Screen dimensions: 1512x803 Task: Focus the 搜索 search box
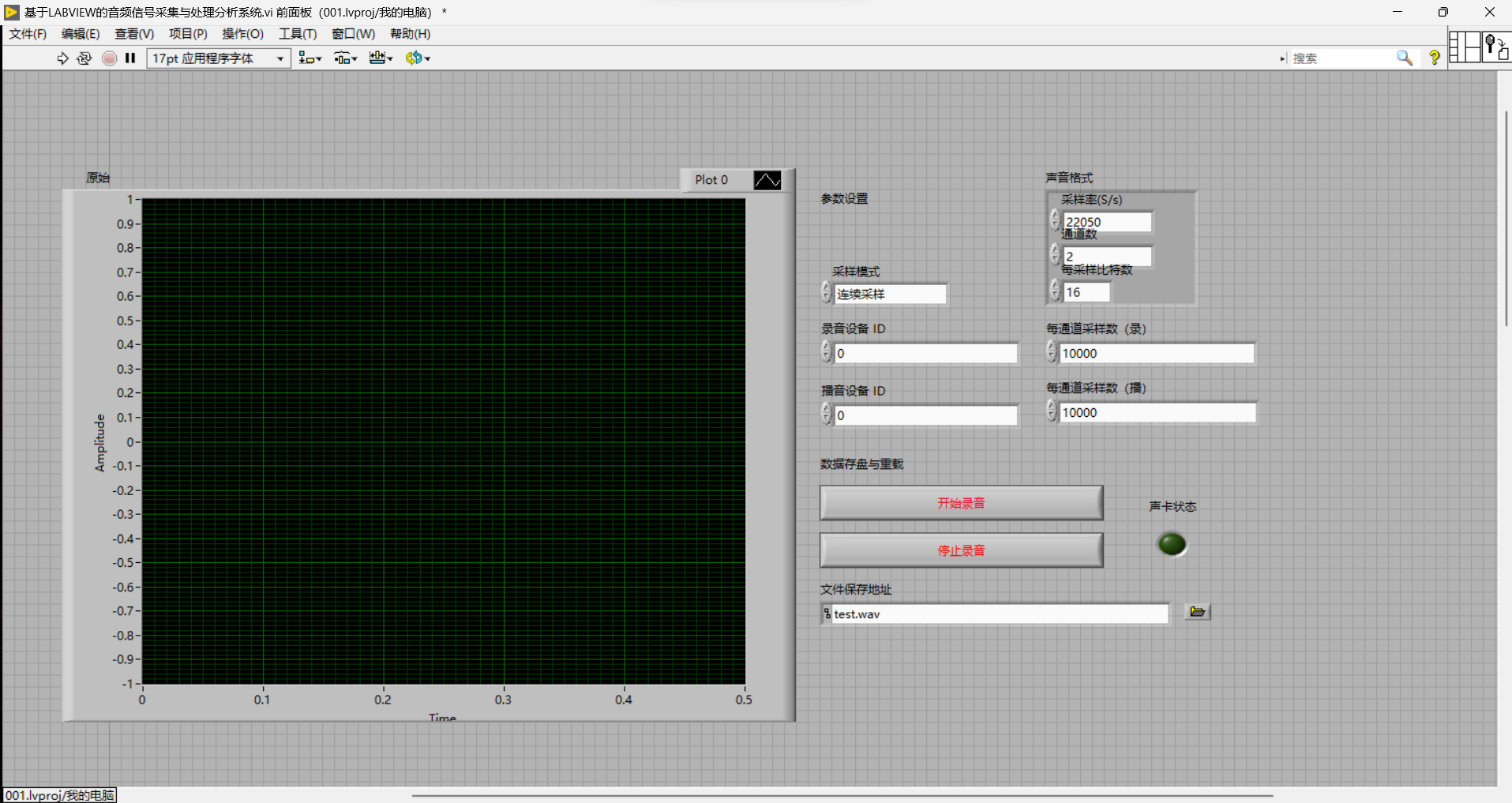point(1342,58)
